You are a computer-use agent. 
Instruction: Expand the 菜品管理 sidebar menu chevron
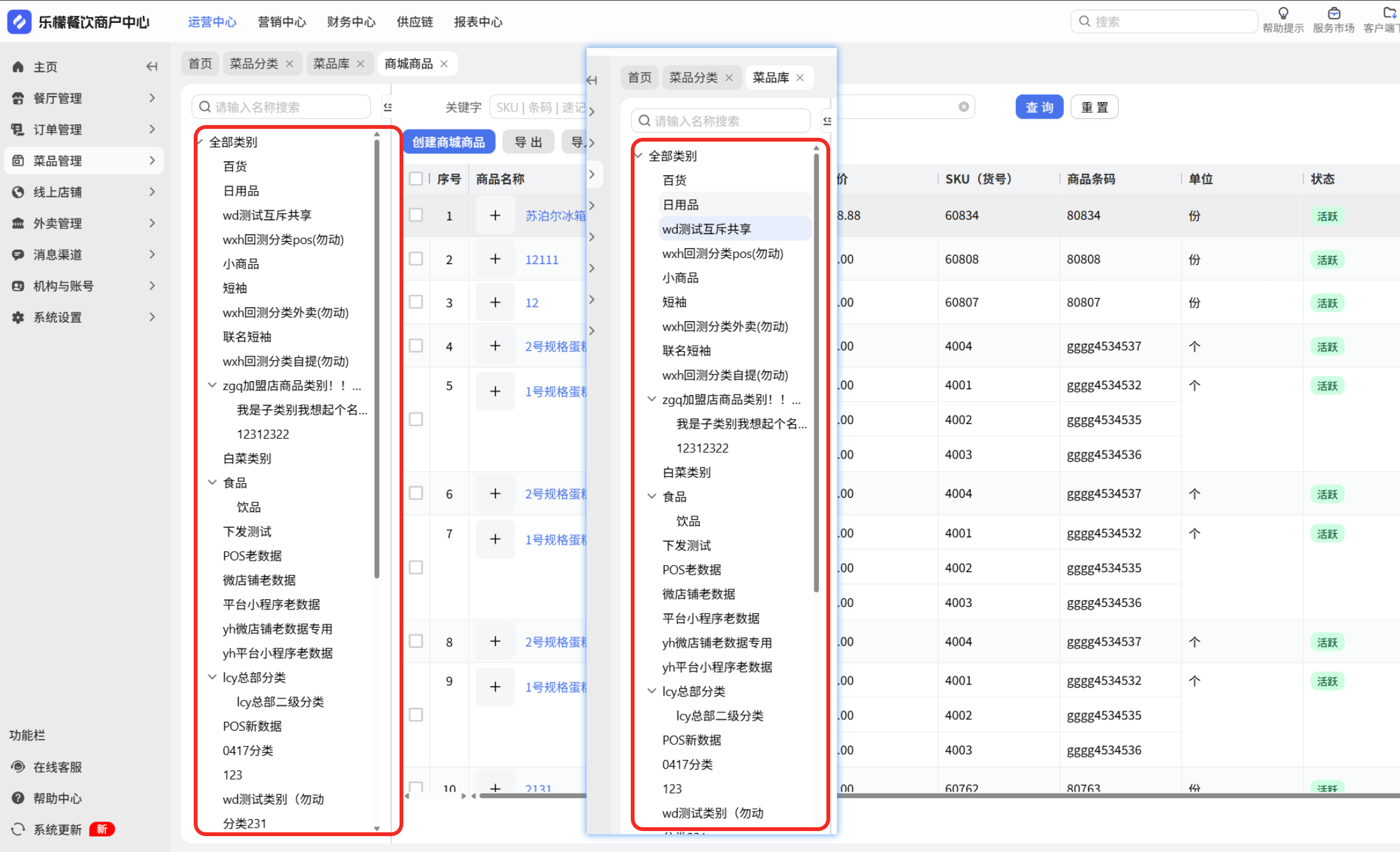point(152,161)
